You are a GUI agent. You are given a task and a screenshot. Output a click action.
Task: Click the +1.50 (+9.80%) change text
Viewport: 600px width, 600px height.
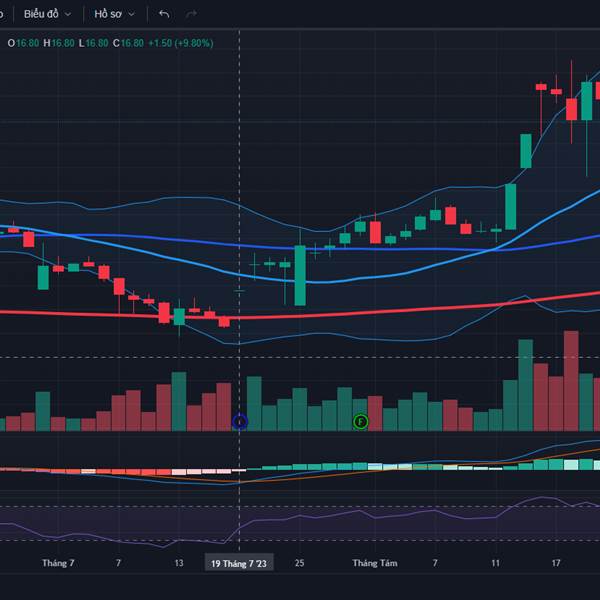(x=181, y=43)
